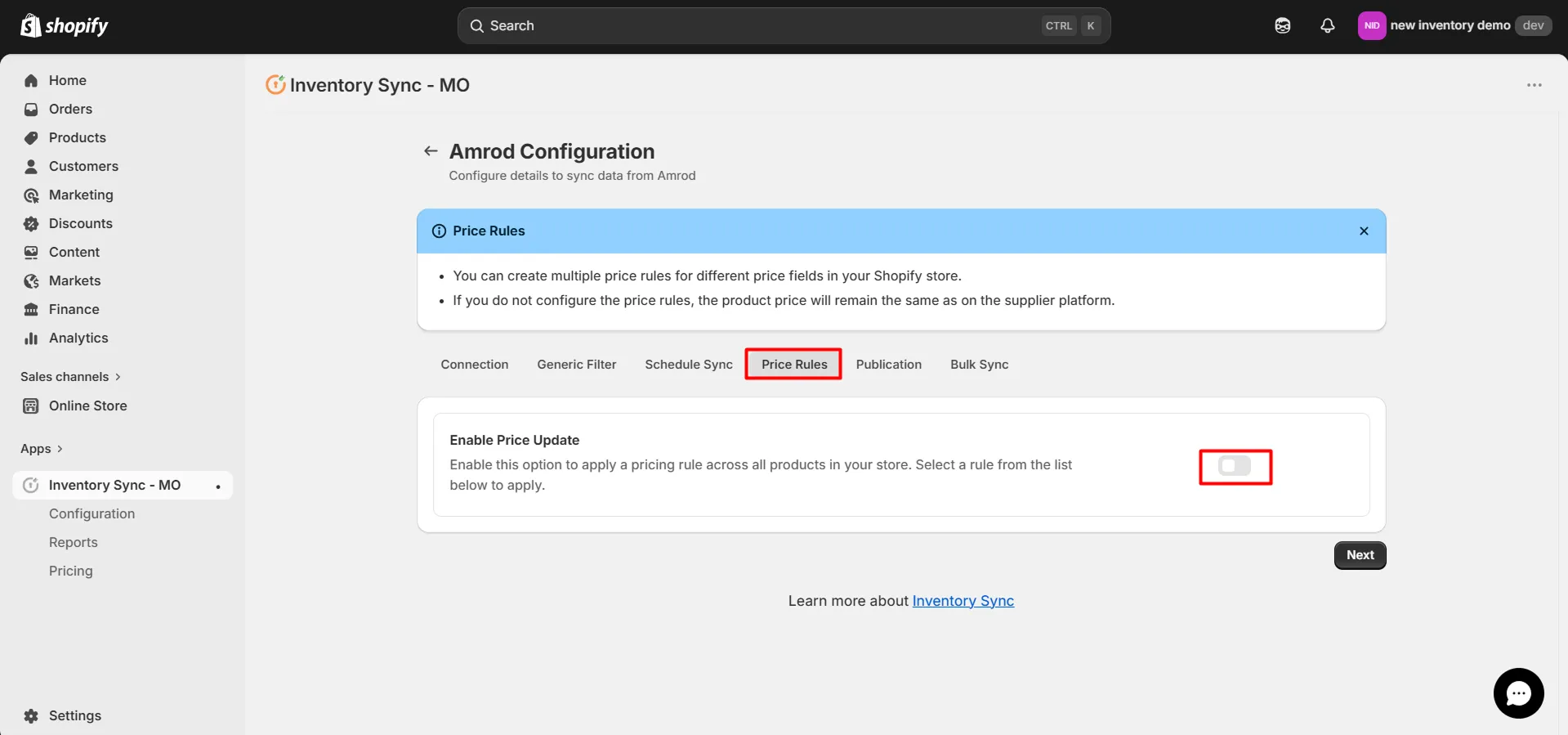
Task: Open Reports under Inventory Sync
Action: click(x=74, y=542)
